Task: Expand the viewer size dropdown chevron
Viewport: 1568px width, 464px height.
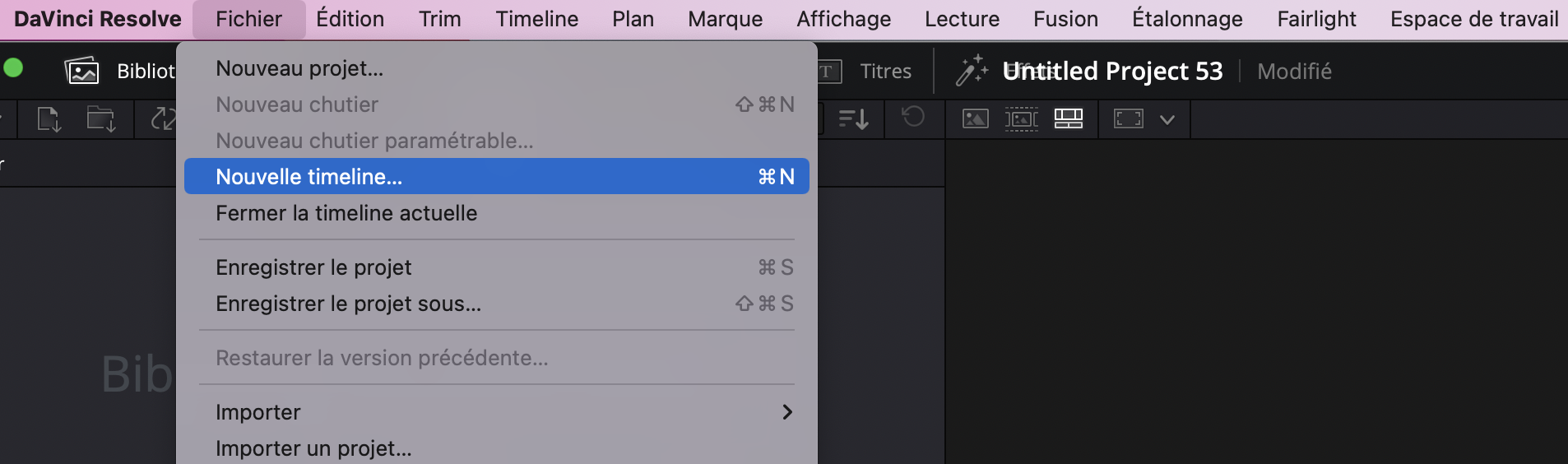Action: (1167, 119)
